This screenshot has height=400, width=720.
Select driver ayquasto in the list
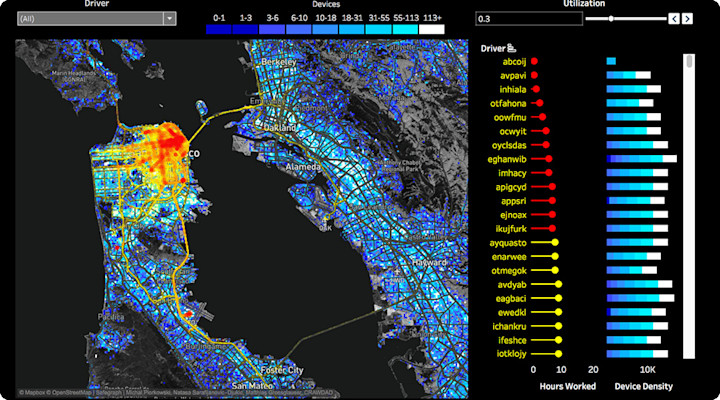[508, 242]
